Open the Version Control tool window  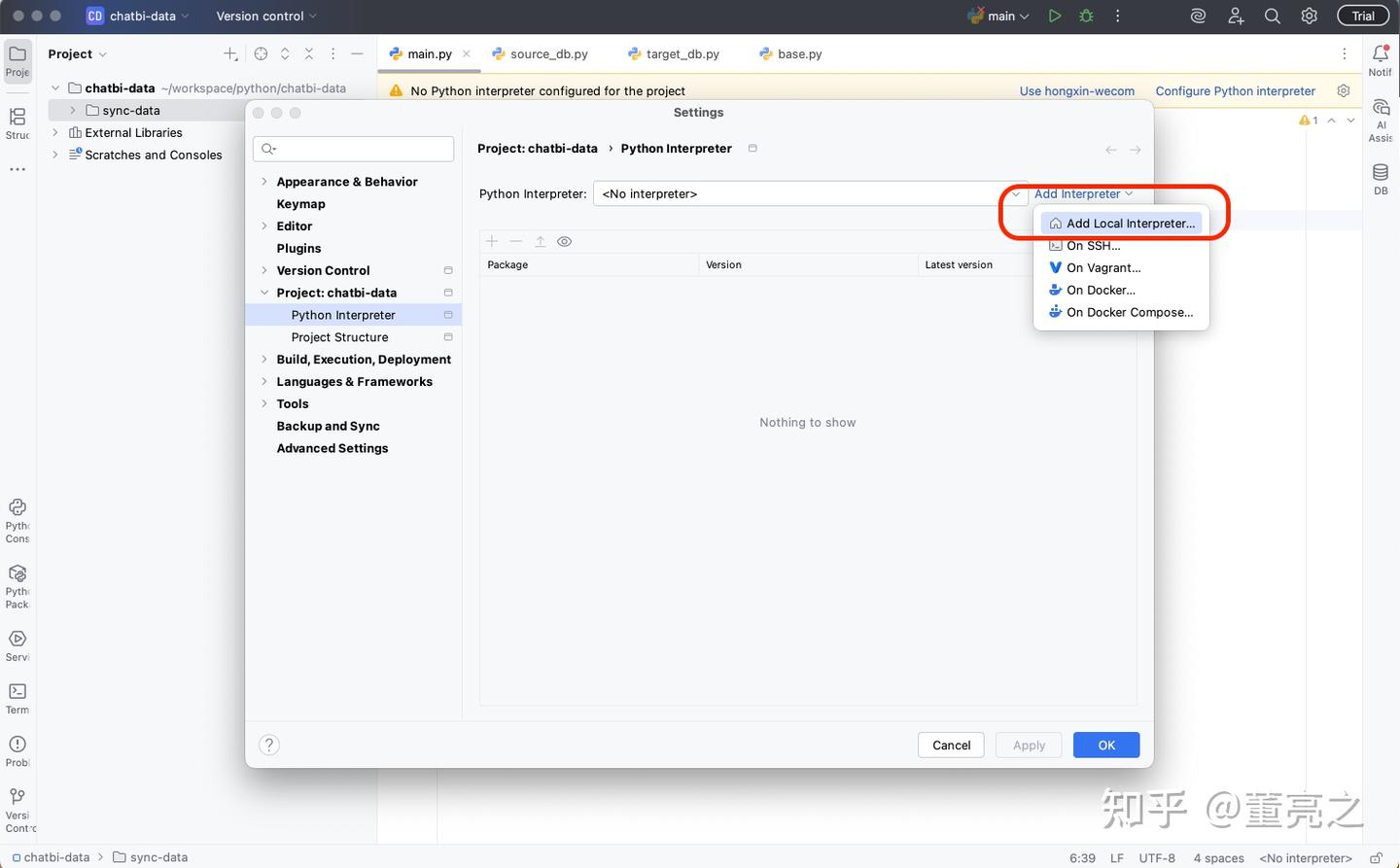(17, 809)
